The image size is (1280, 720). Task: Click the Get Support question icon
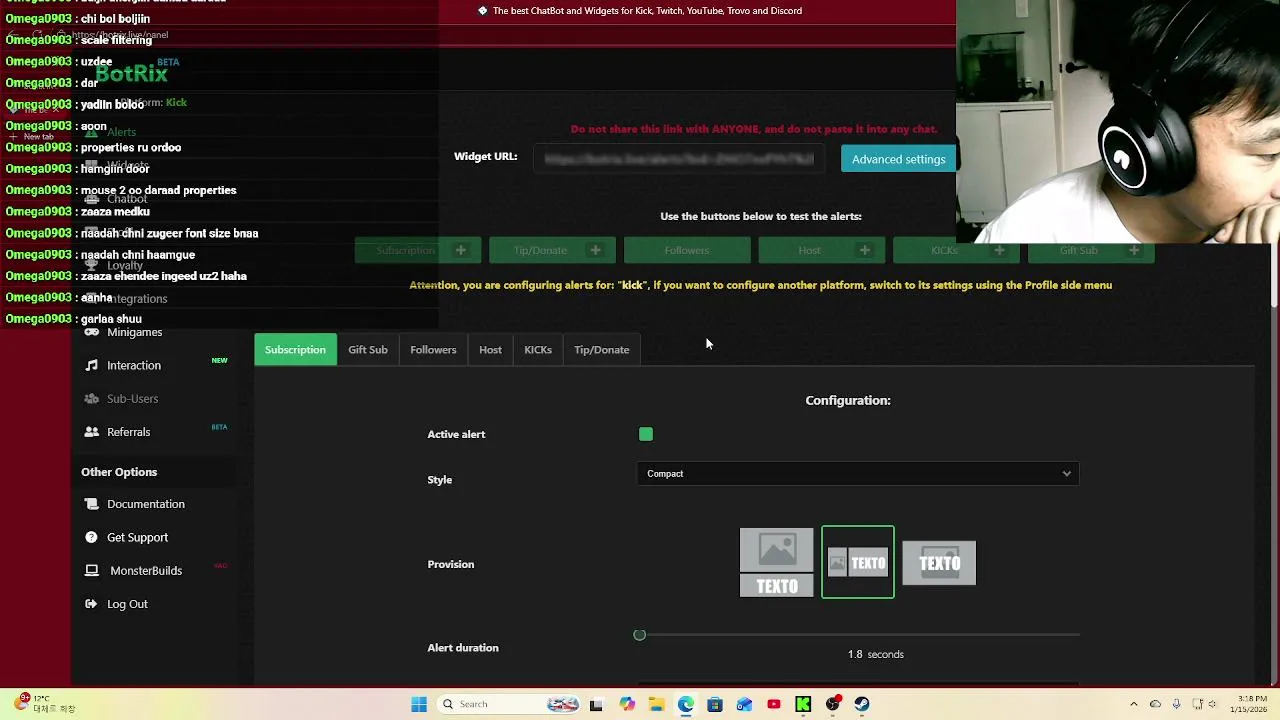(92, 537)
